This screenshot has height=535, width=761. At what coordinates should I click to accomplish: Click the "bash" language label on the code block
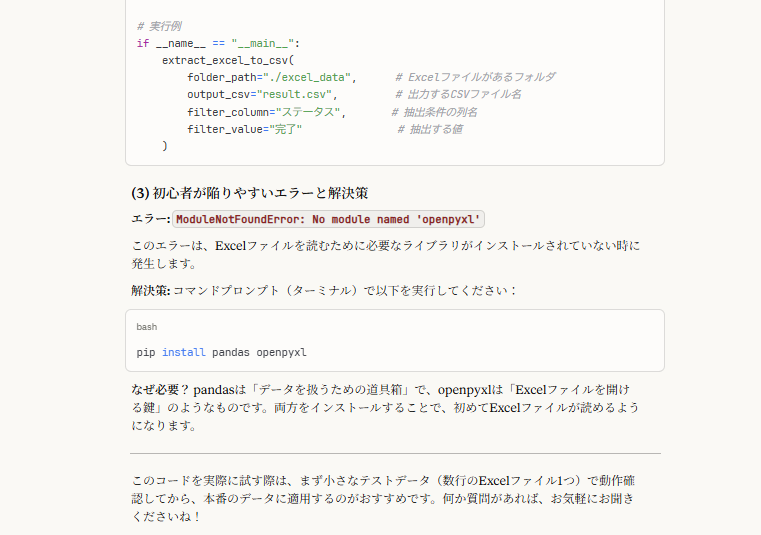[x=147, y=327]
